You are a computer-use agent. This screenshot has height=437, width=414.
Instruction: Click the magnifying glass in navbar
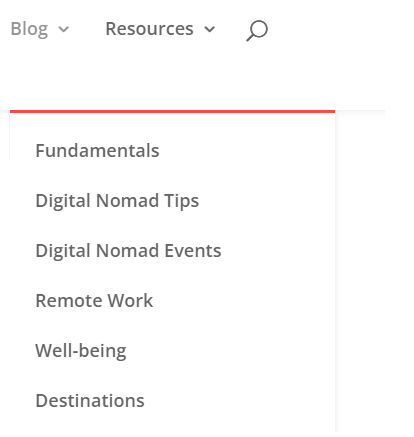pos(257,30)
